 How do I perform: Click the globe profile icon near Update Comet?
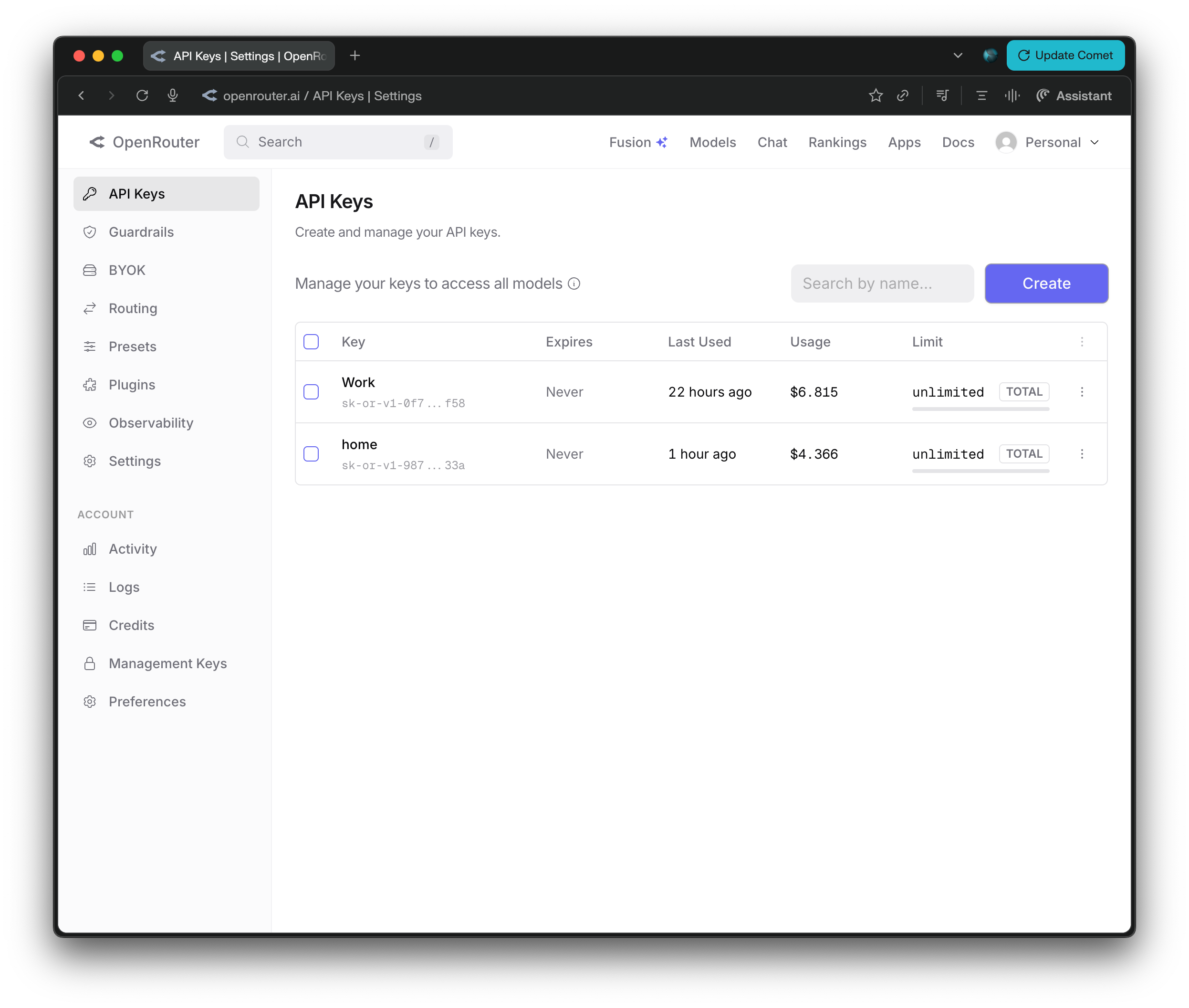point(990,55)
